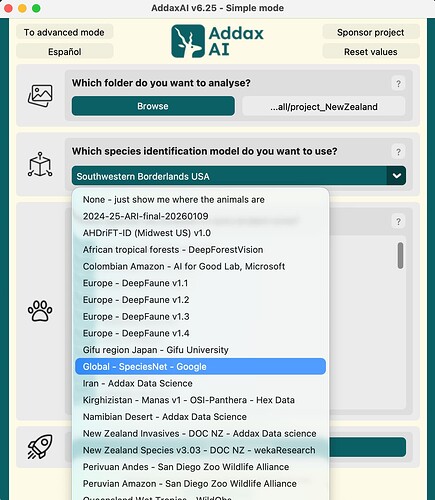
Task: Change language to Español
Action: [64, 52]
